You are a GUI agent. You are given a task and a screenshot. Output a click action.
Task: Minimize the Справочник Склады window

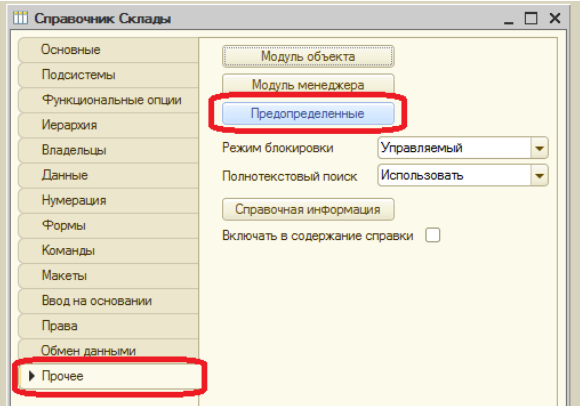[509, 19]
